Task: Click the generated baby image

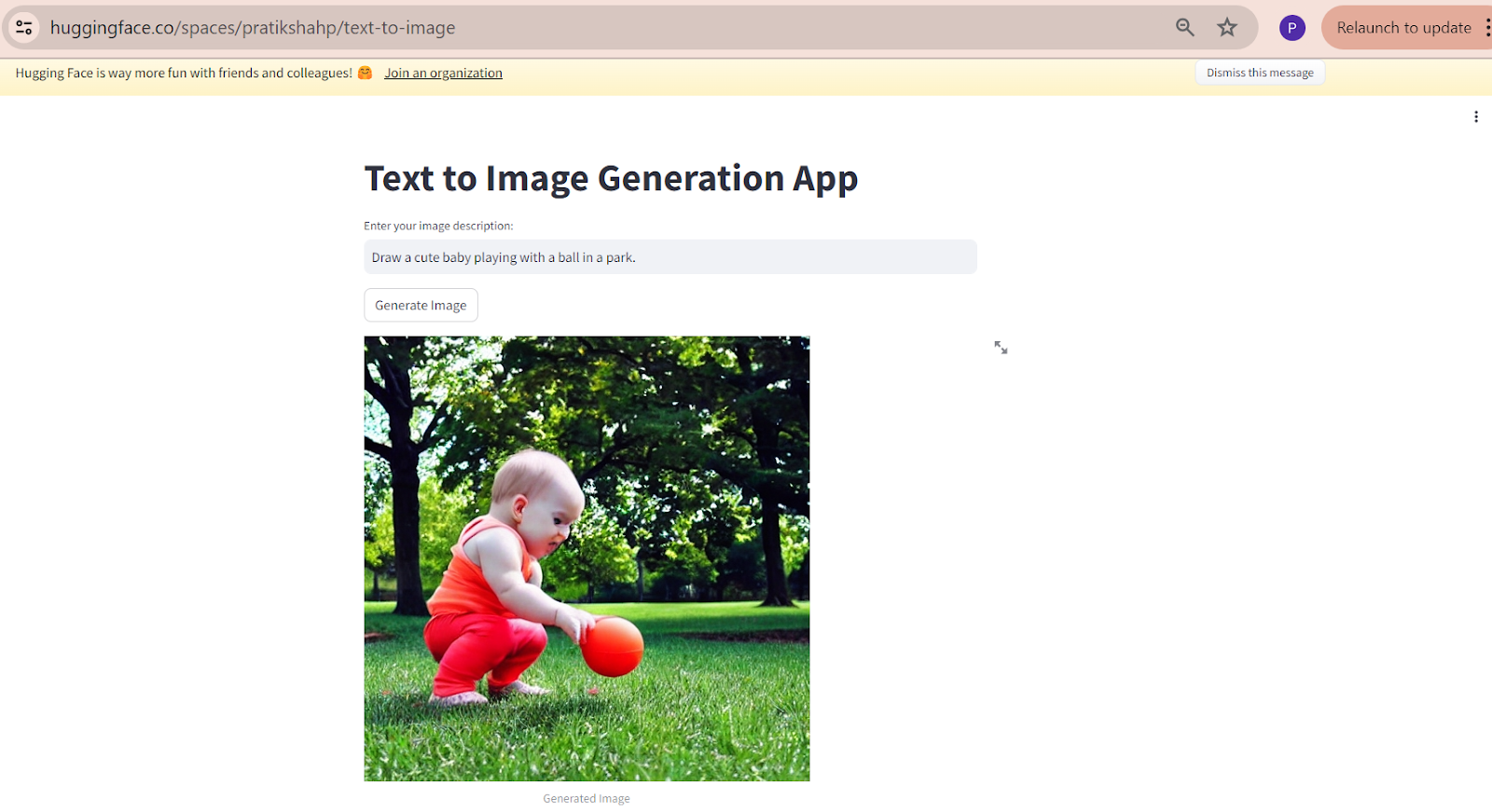Action: (x=587, y=558)
